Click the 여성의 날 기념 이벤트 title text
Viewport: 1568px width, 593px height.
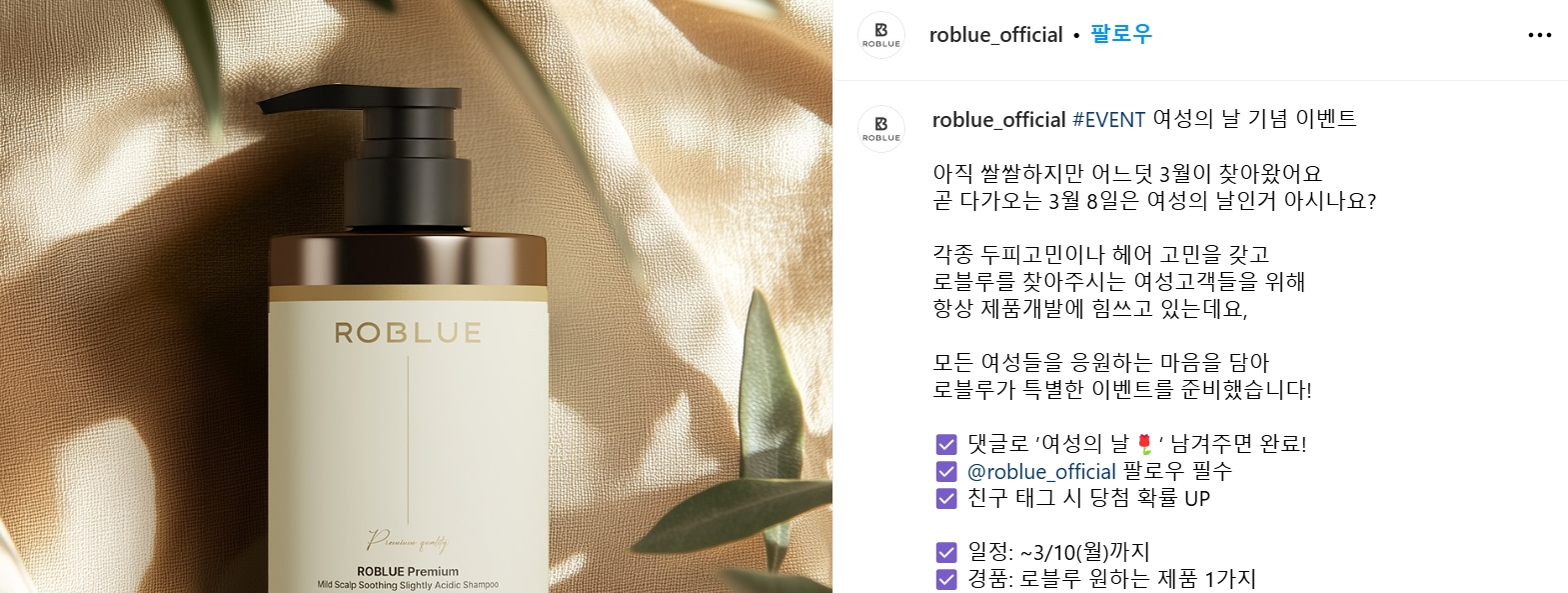click(x=1255, y=120)
